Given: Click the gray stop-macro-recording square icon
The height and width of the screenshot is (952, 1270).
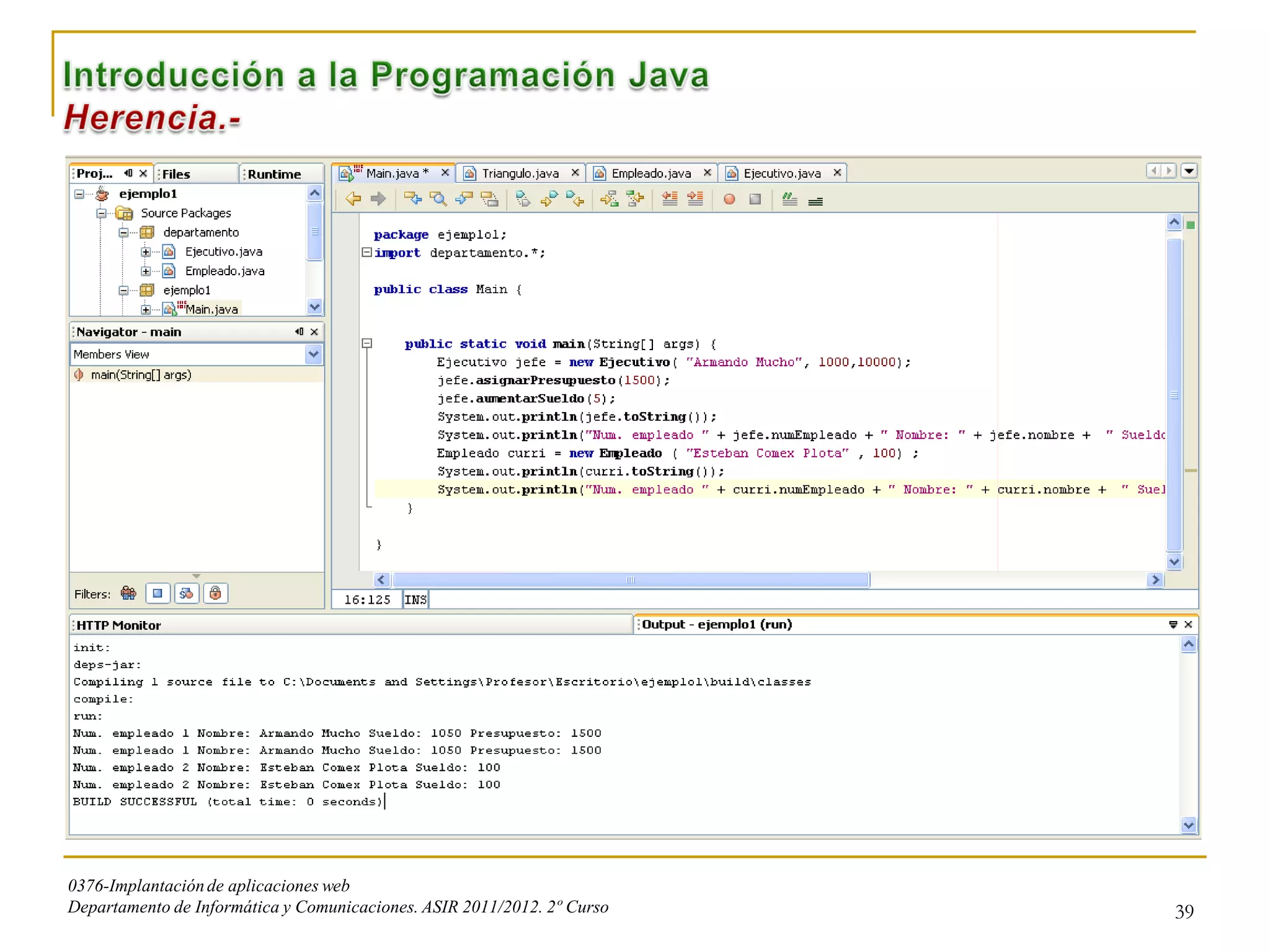Looking at the screenshot, I should point(755,199).
